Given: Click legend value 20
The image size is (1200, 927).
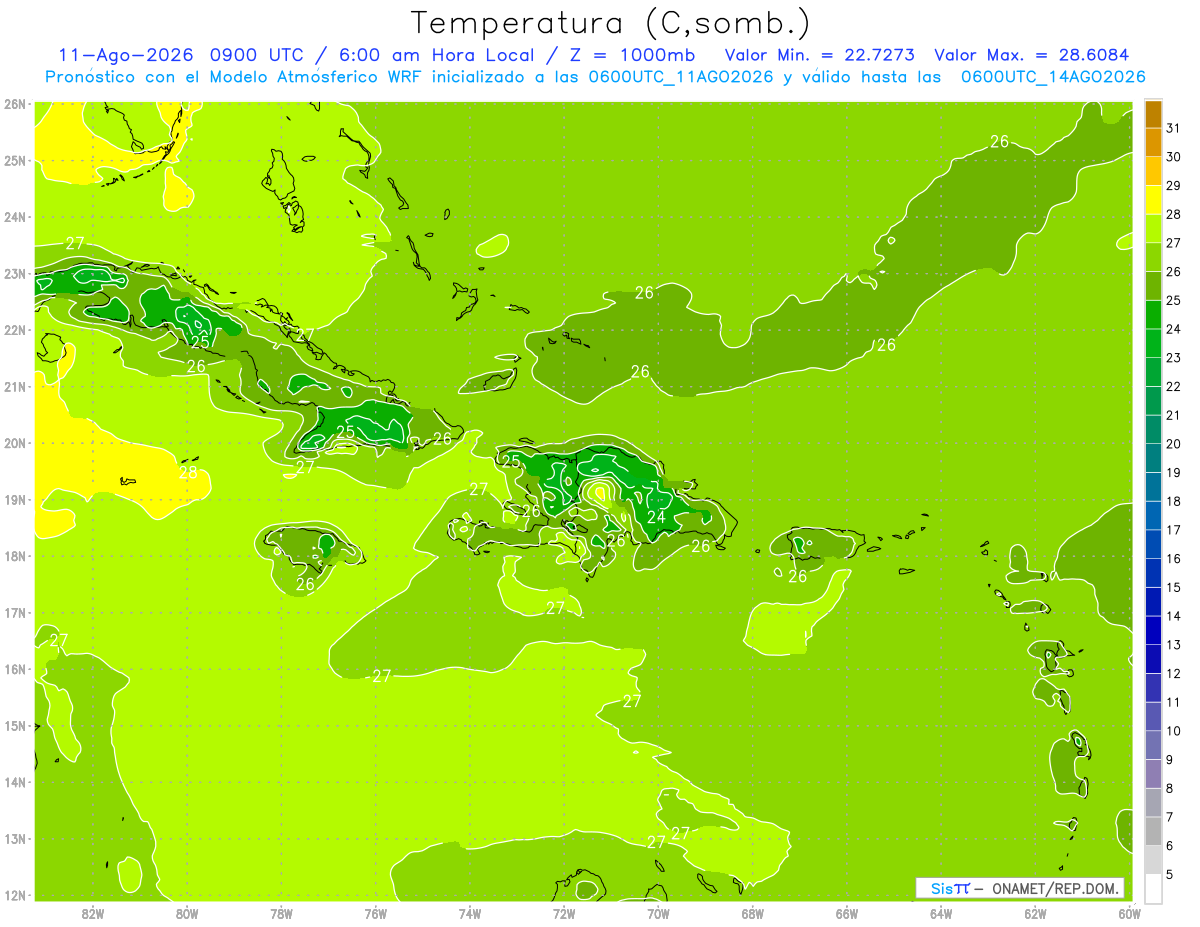Looking at the screenshot, I should (1174, 444).
